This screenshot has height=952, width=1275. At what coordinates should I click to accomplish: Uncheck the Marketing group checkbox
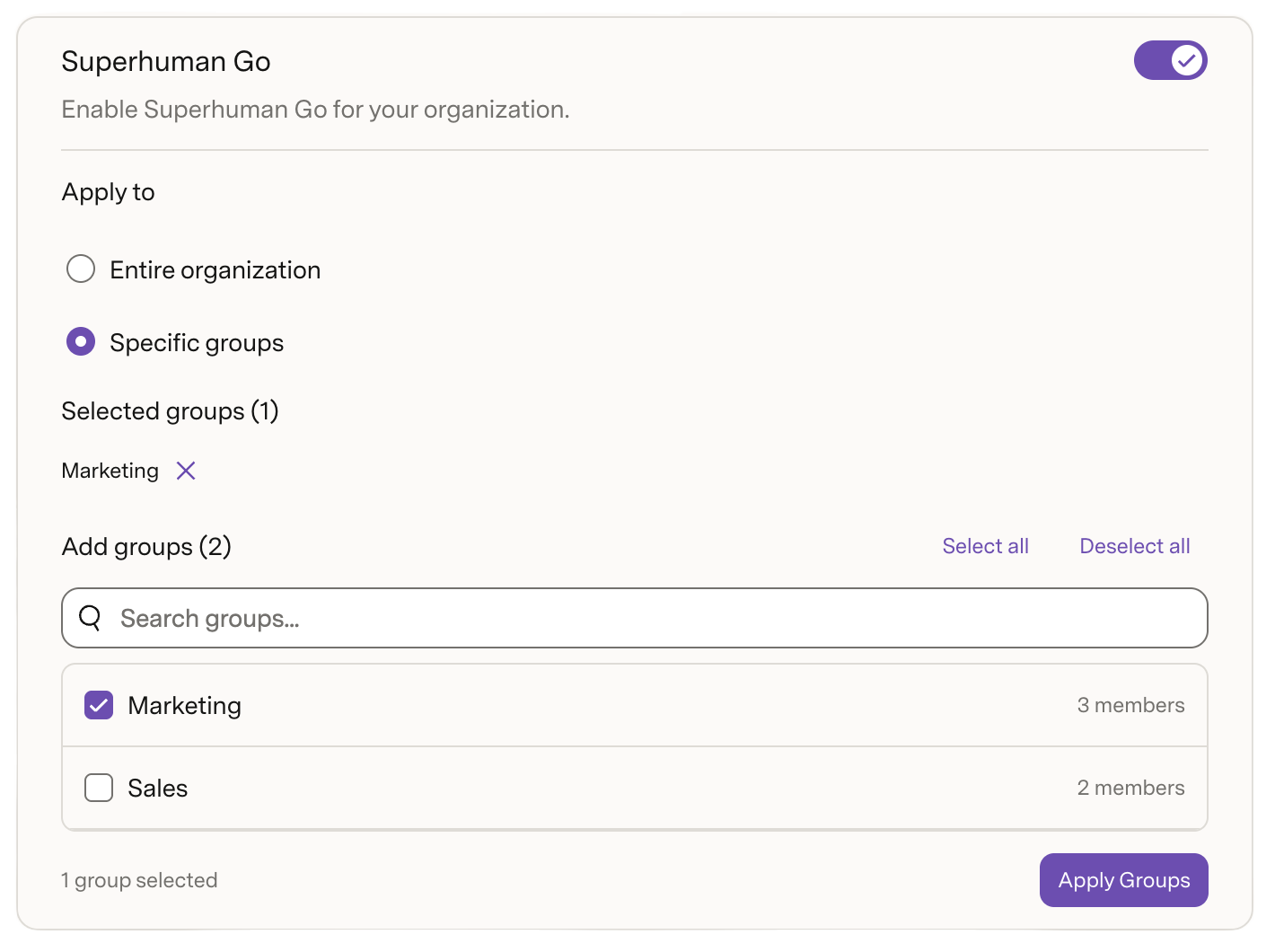pos(99,705)
